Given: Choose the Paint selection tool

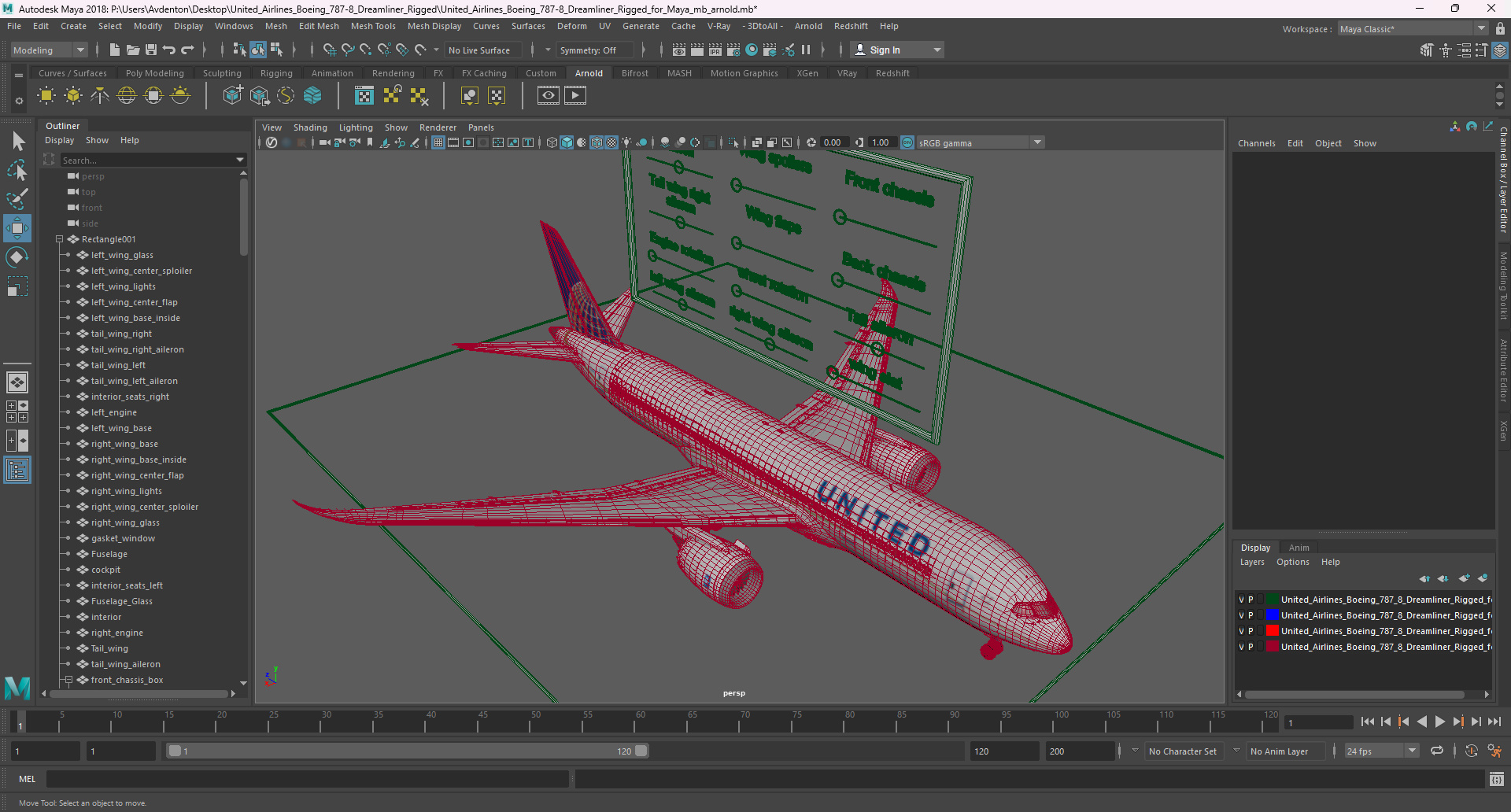Looking at the screenshot, I should pyautogui.click(x=17, y=198).
